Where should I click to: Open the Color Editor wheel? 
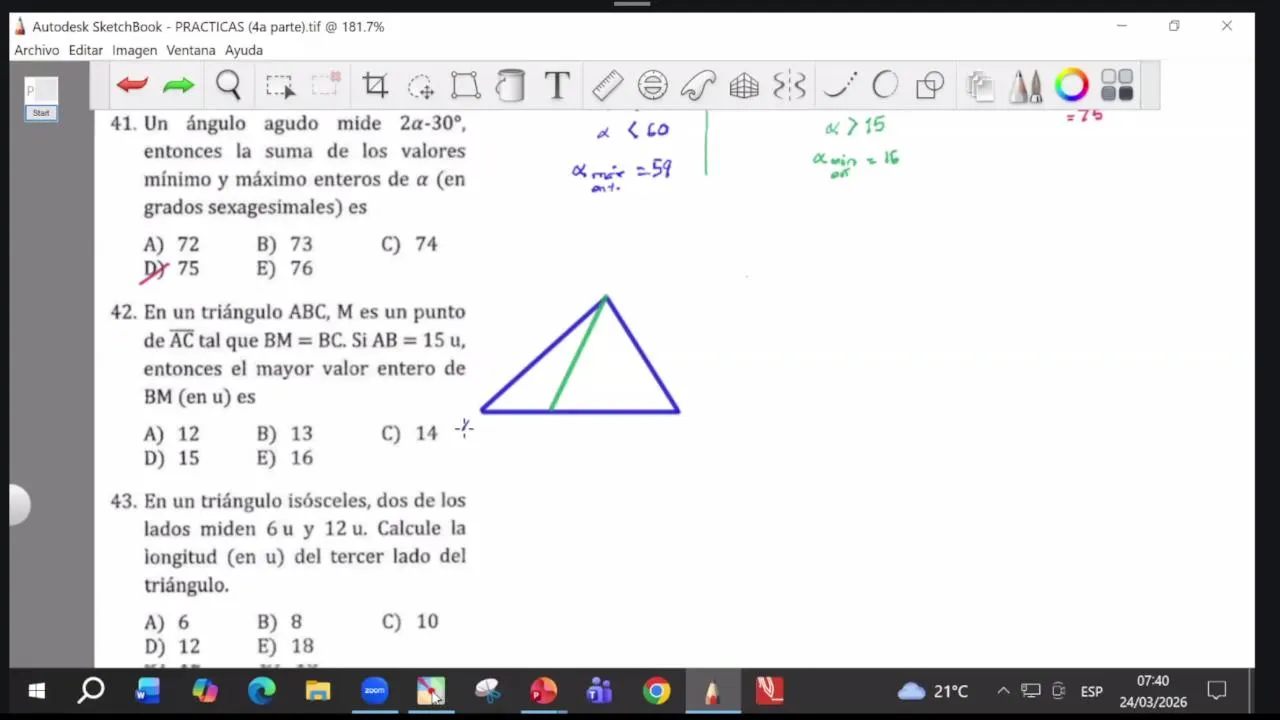[1071, 86]
